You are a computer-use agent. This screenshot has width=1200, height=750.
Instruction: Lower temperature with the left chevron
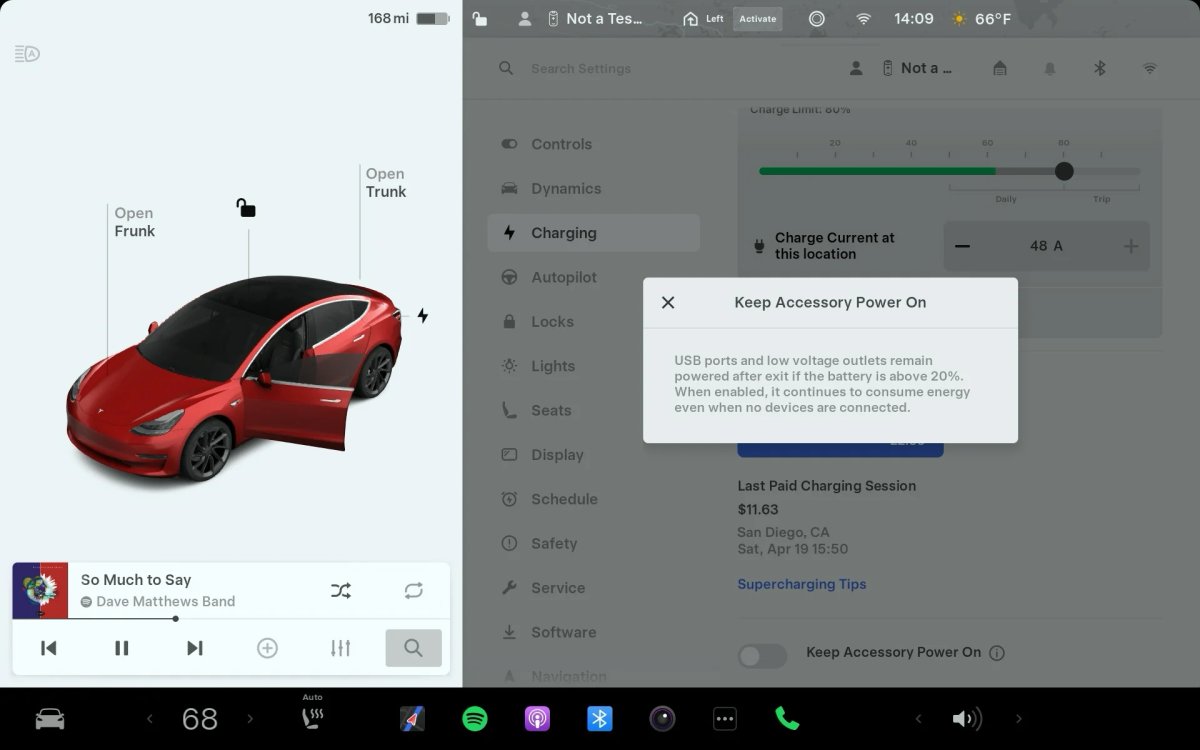[x=150, y=718]
